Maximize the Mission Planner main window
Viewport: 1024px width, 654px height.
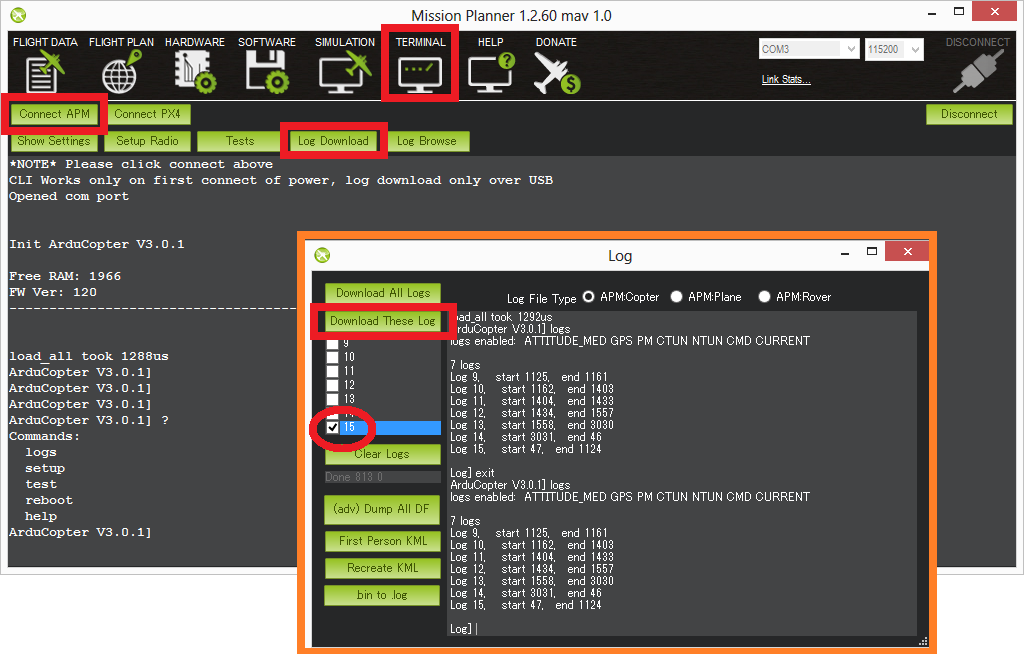tap(959, 12)
